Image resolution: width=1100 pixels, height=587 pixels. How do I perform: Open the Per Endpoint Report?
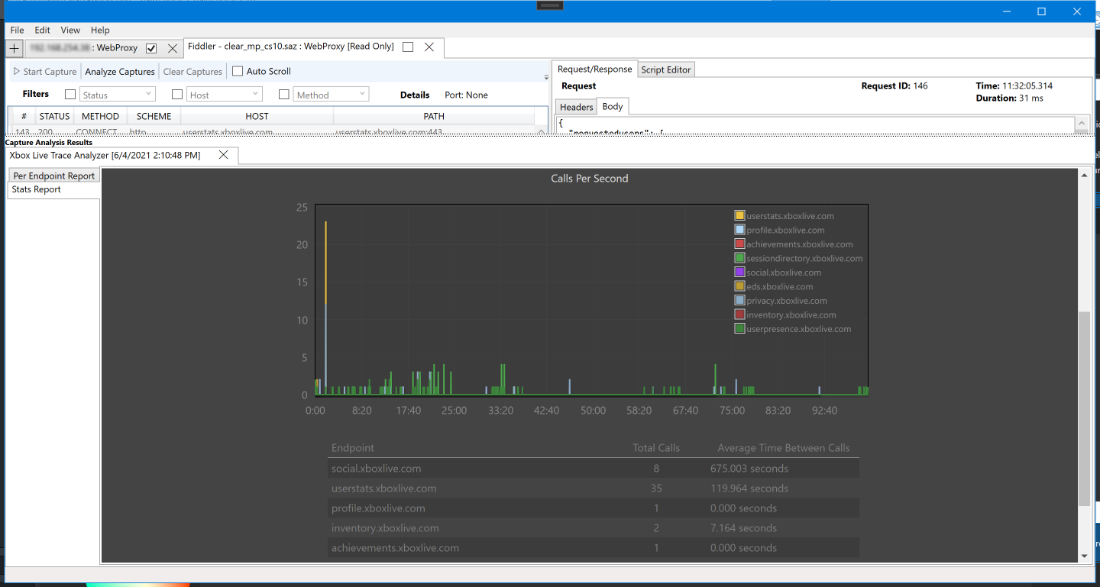54,175
